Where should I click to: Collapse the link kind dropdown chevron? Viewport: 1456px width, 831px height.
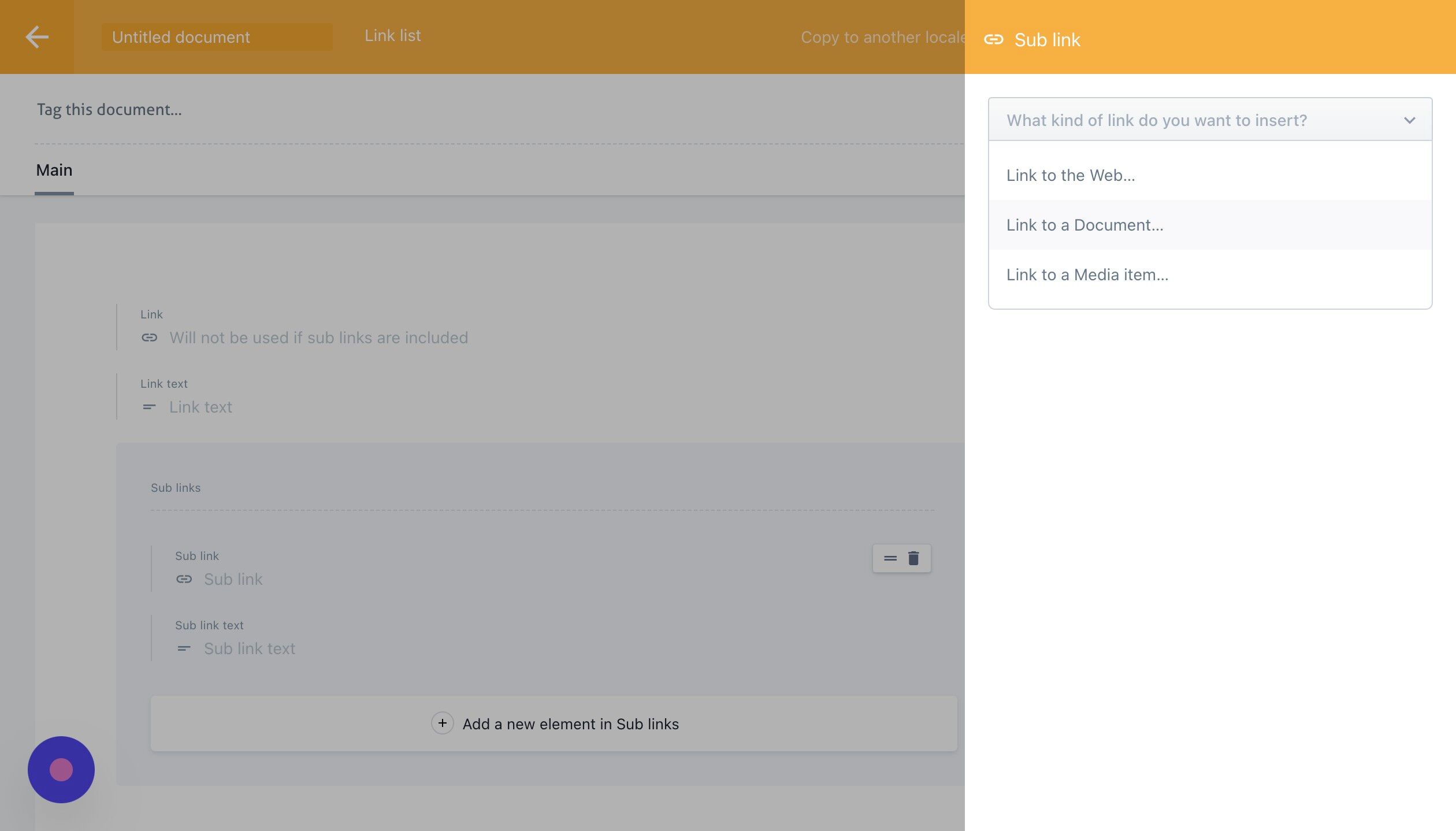point(1409,120)
